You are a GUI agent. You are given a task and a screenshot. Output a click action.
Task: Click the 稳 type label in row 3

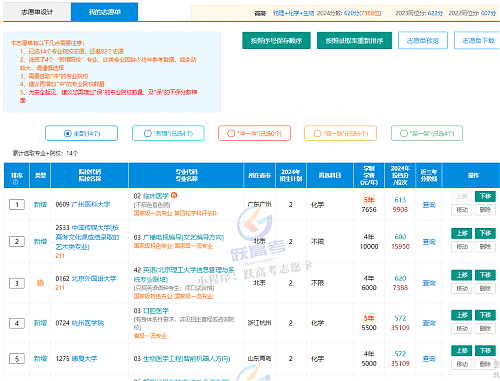(40, 283)
